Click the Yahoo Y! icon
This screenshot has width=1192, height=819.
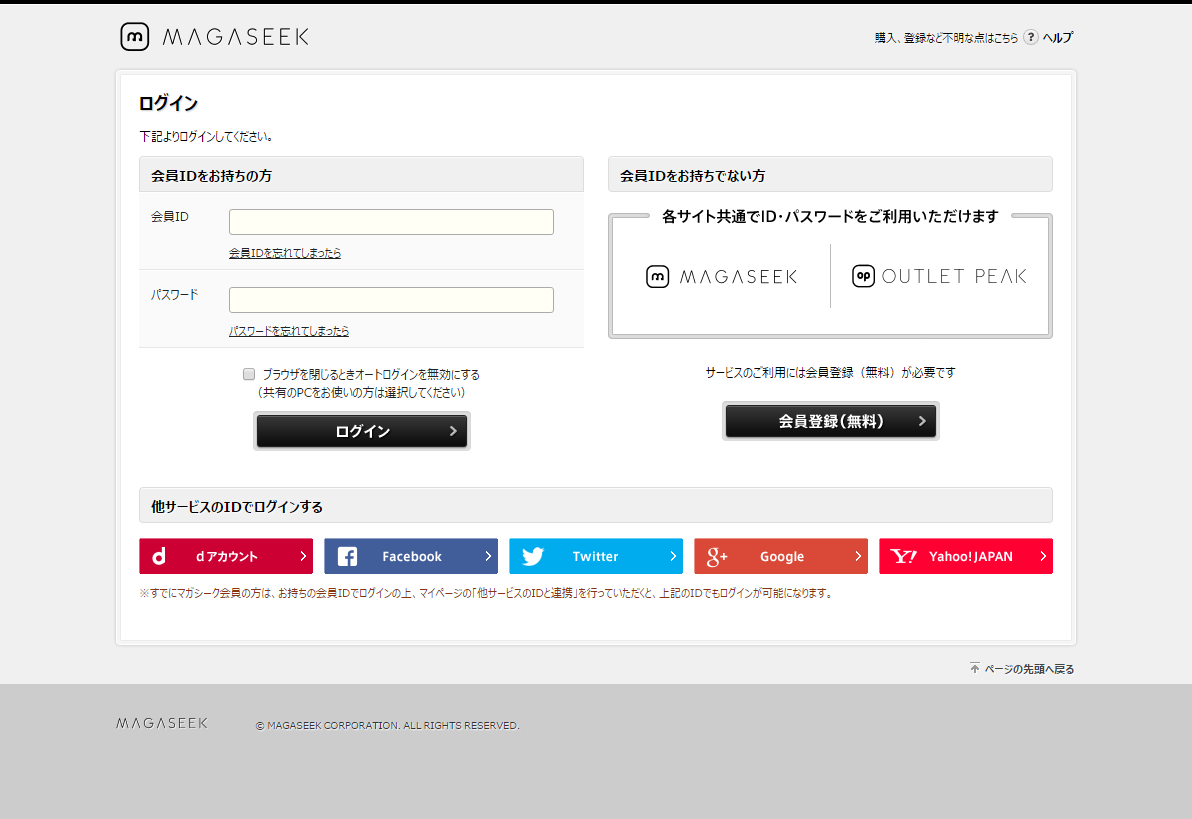904,557
